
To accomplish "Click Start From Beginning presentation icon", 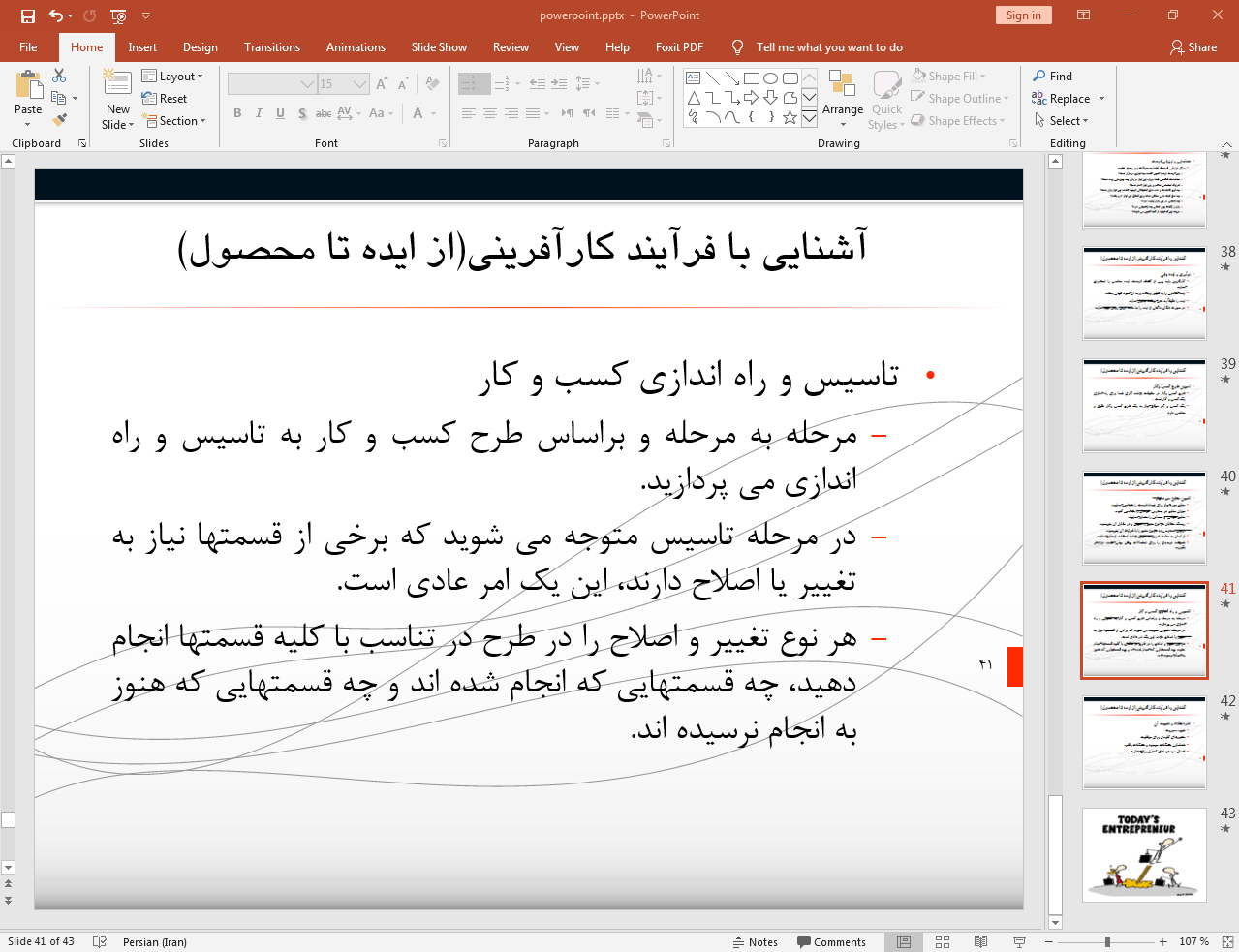I will pos(118,15).
